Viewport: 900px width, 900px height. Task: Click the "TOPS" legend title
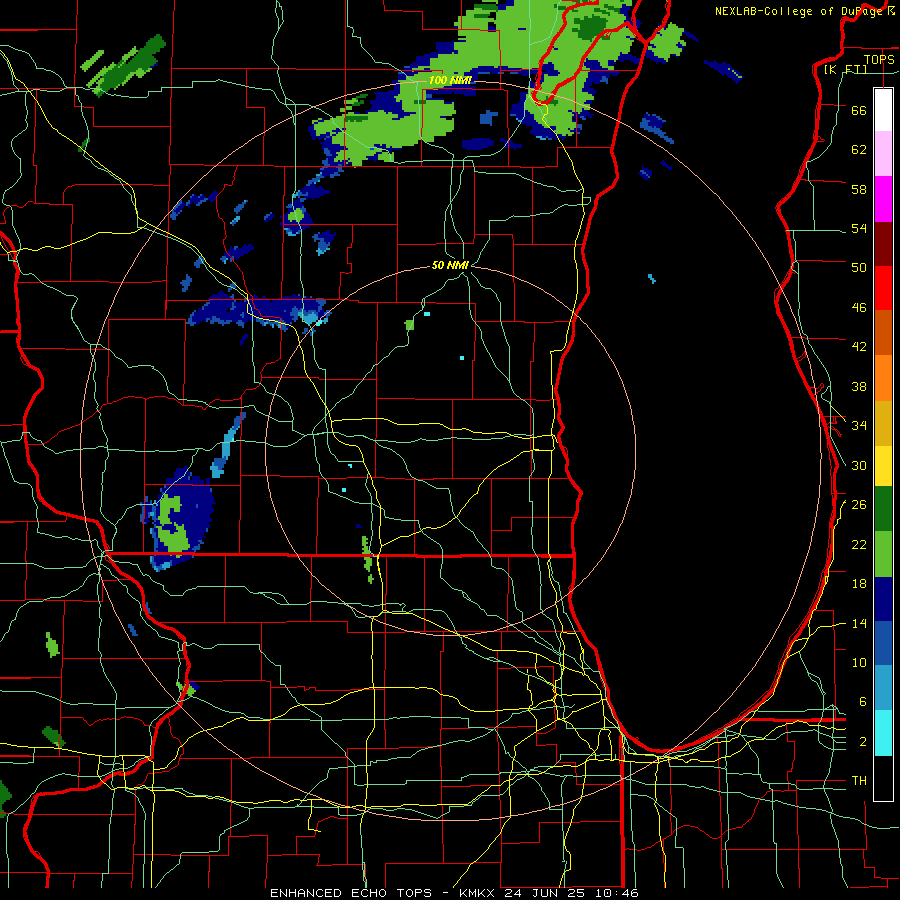pos(879,59)
